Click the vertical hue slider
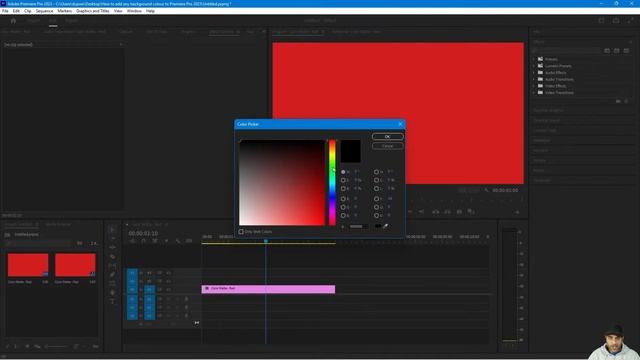 332,182
